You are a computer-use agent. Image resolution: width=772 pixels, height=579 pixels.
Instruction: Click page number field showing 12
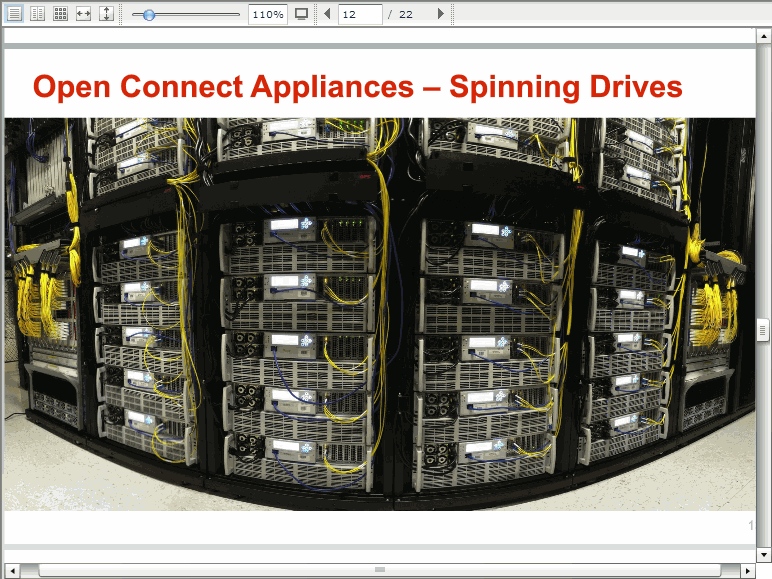360,14
